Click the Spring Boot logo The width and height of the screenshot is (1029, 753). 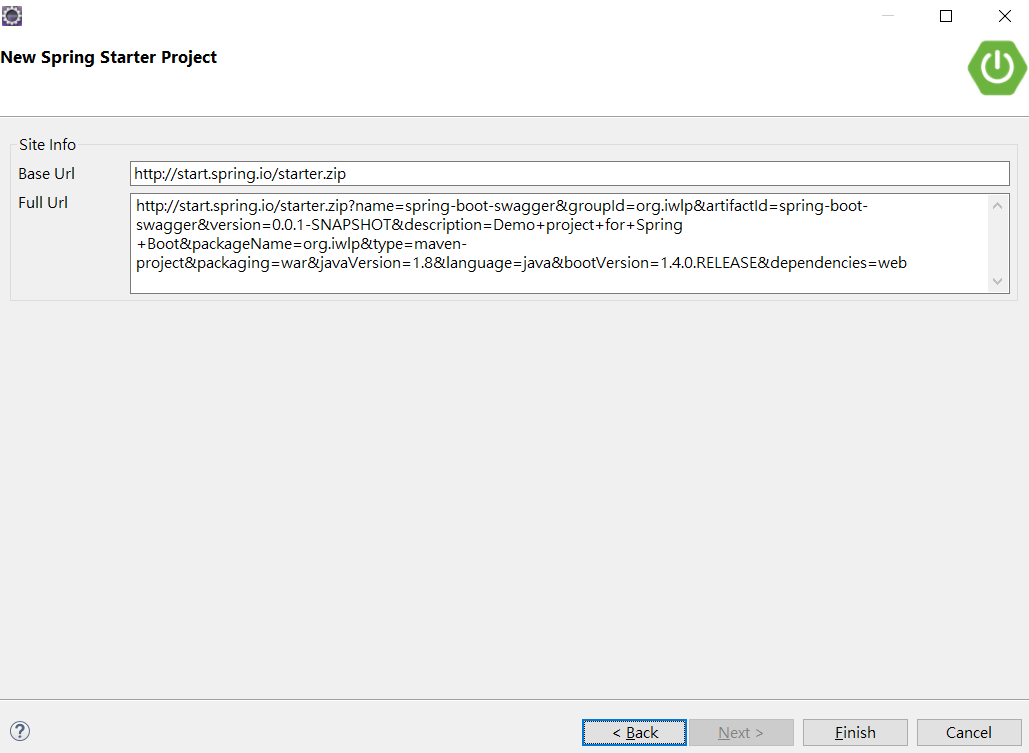(996, 67)
